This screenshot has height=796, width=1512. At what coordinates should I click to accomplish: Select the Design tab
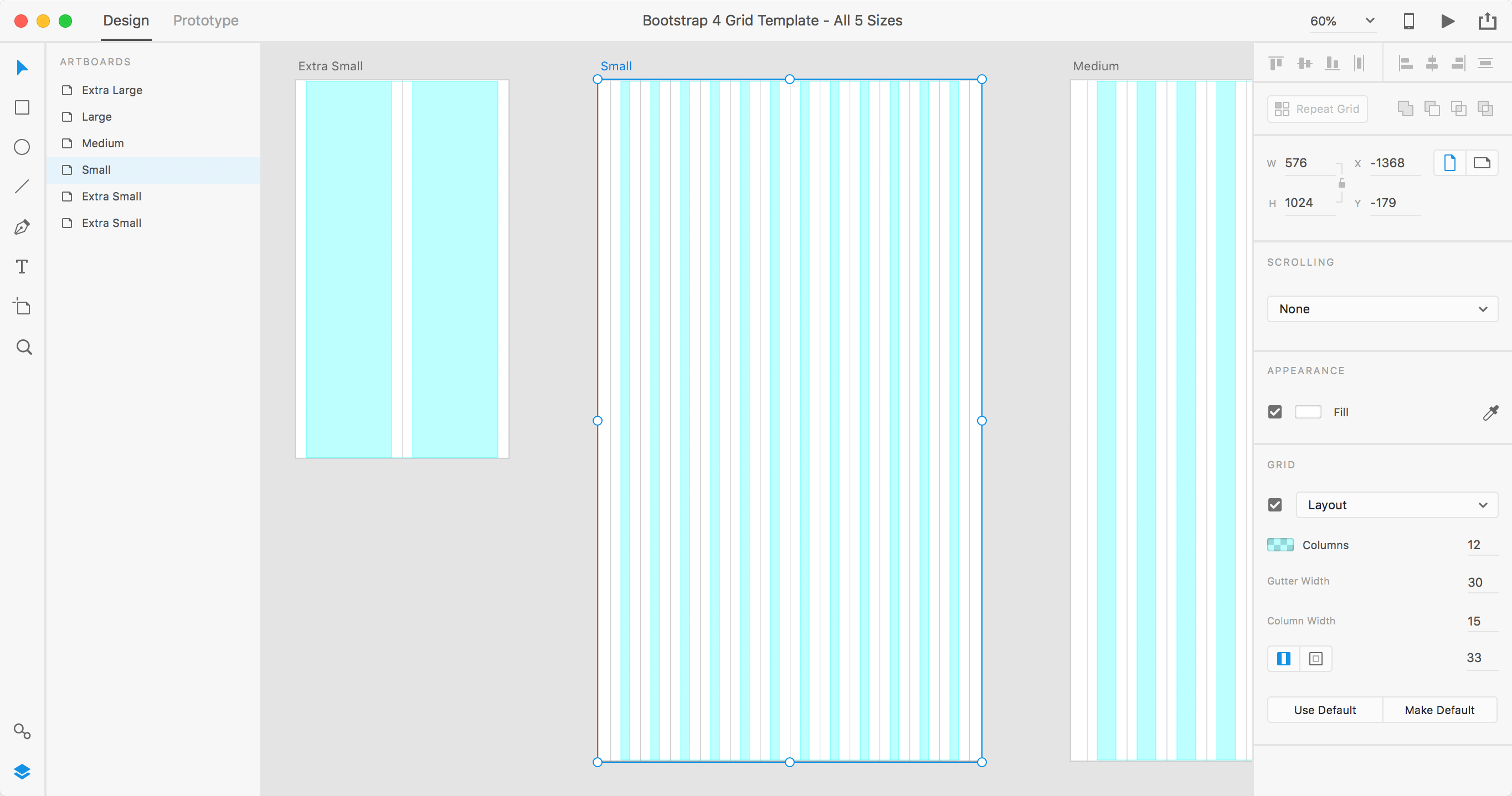pos(125,20)
